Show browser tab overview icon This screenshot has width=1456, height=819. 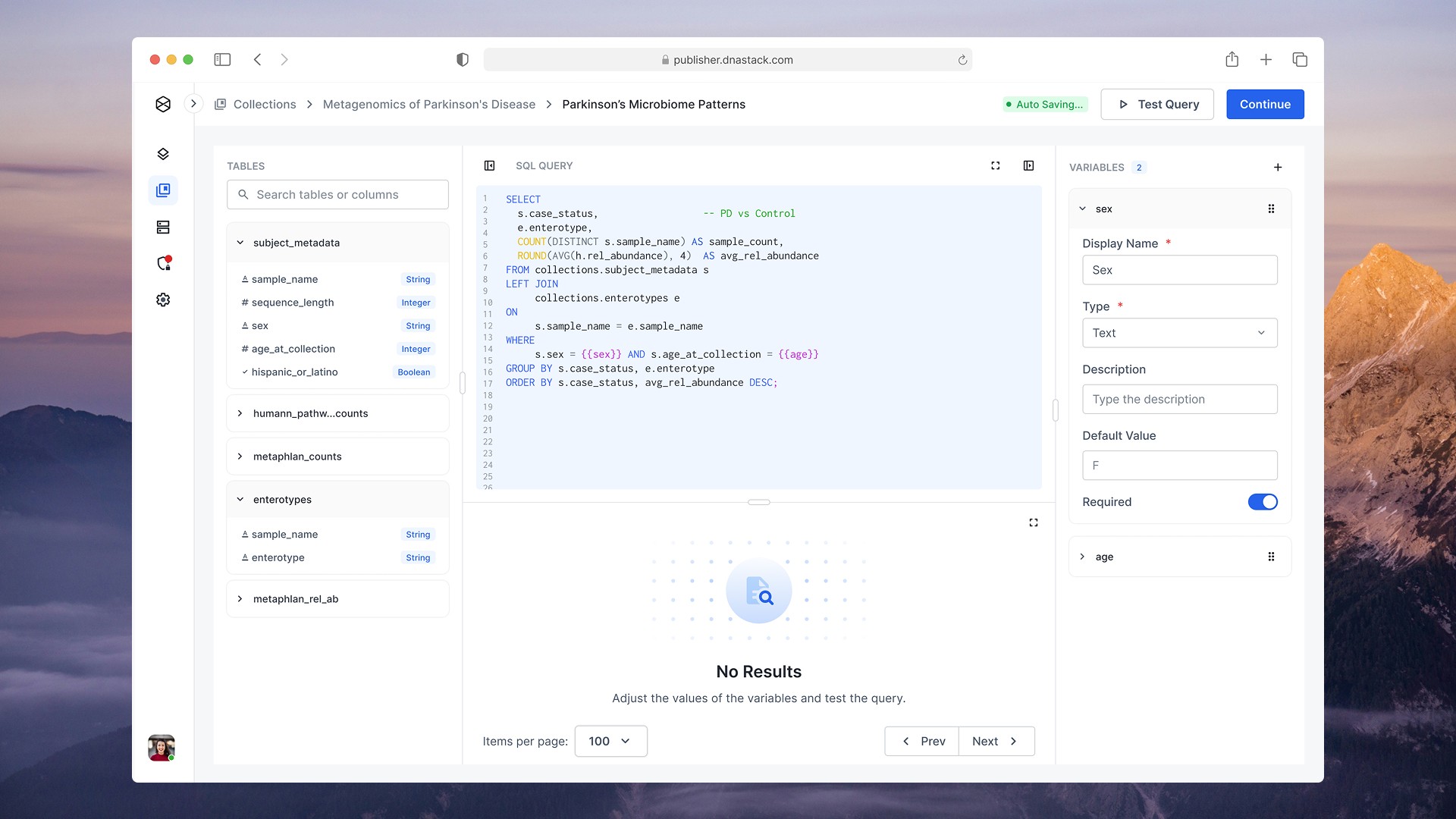[x=1300, y=59]
